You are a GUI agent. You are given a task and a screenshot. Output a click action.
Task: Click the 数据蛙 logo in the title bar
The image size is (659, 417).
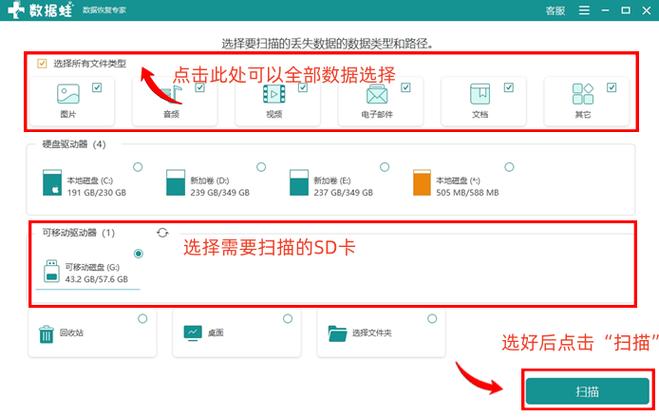pos(41,10)
